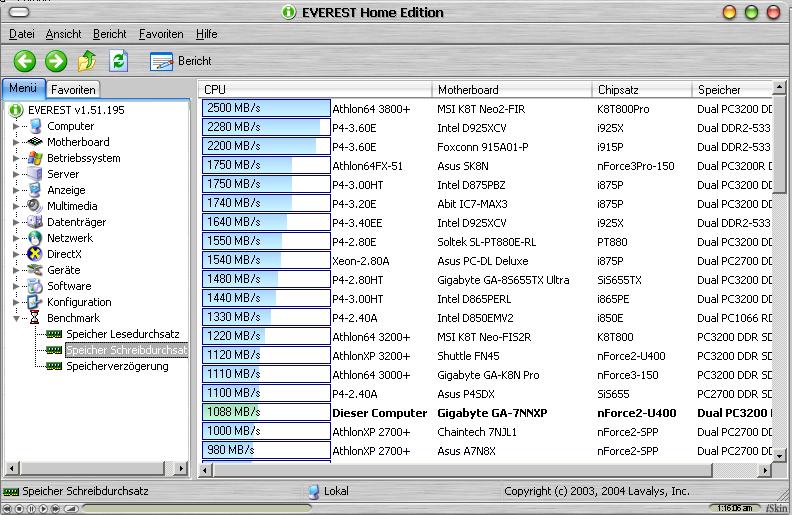The image size is (792, 515).
Task: Expand the Multimedia tree node
Action: 16,206
